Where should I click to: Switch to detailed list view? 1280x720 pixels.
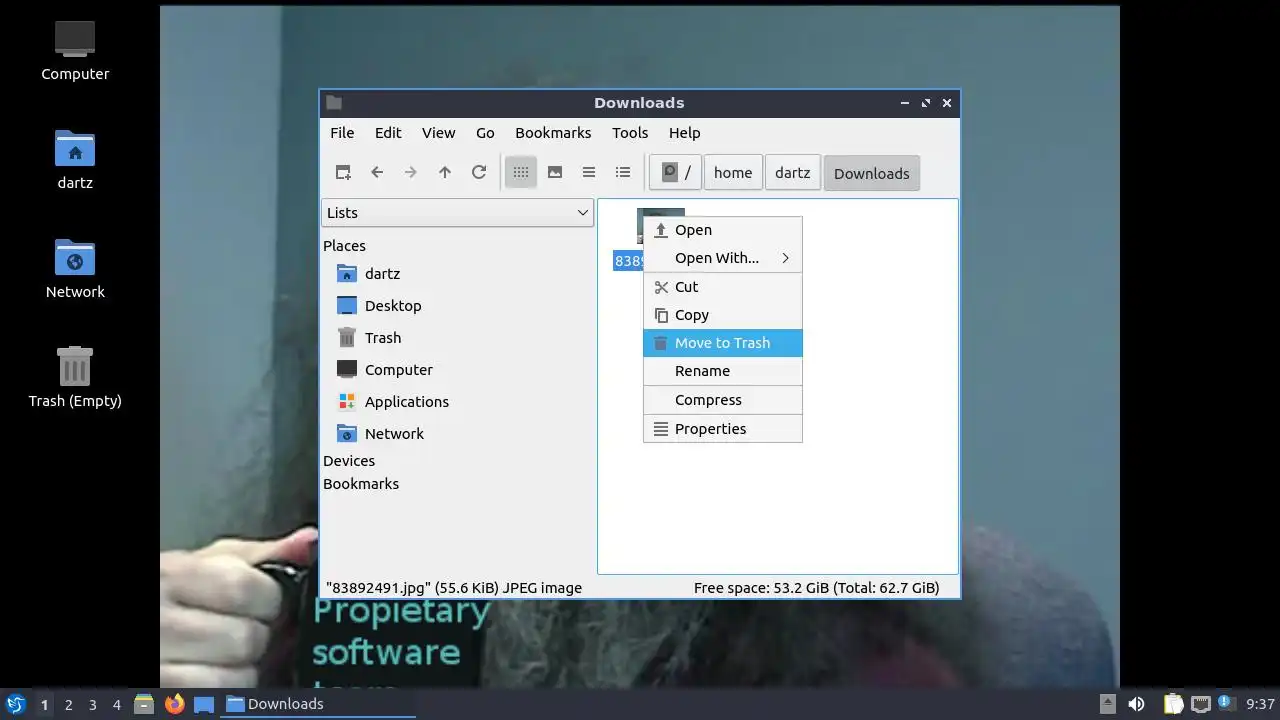(x=623, y=172)
